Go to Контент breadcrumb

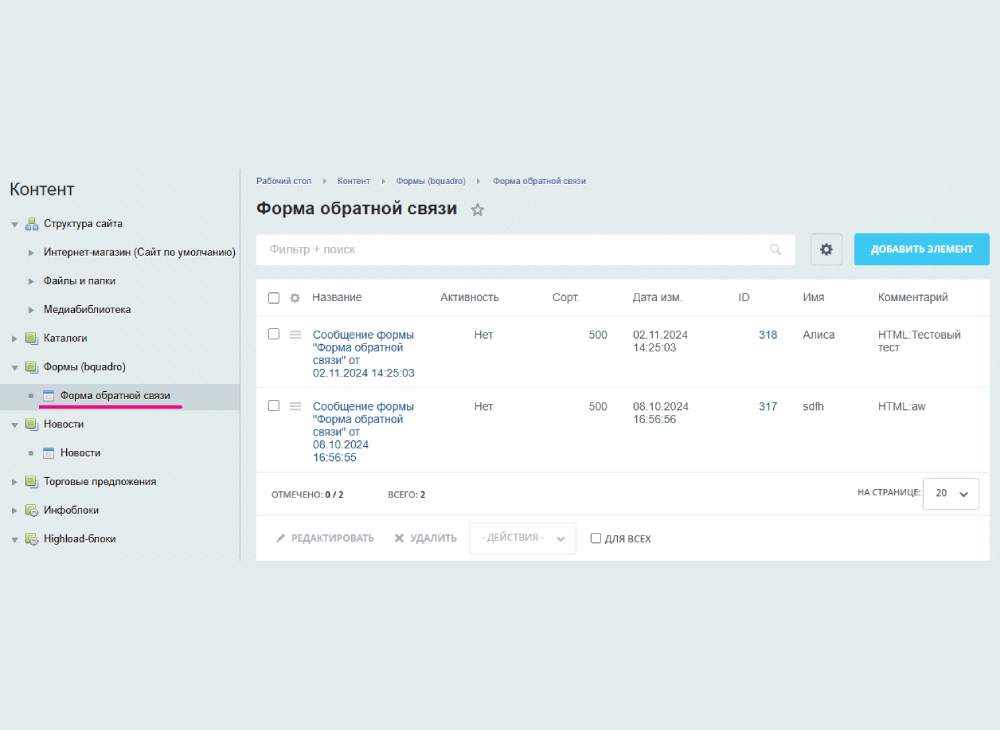tap(354, 181)
